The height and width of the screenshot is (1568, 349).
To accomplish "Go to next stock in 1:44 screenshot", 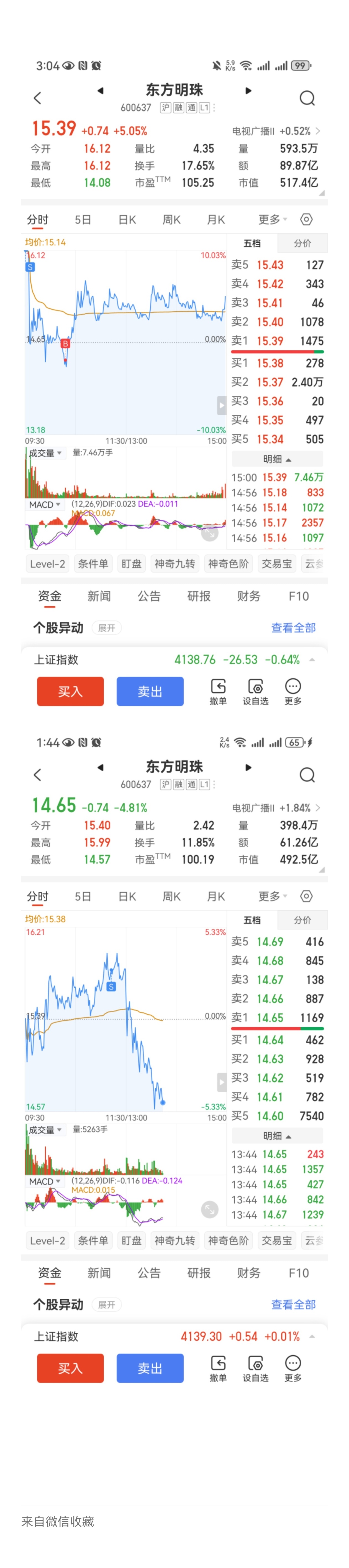I will click(248, 768).
